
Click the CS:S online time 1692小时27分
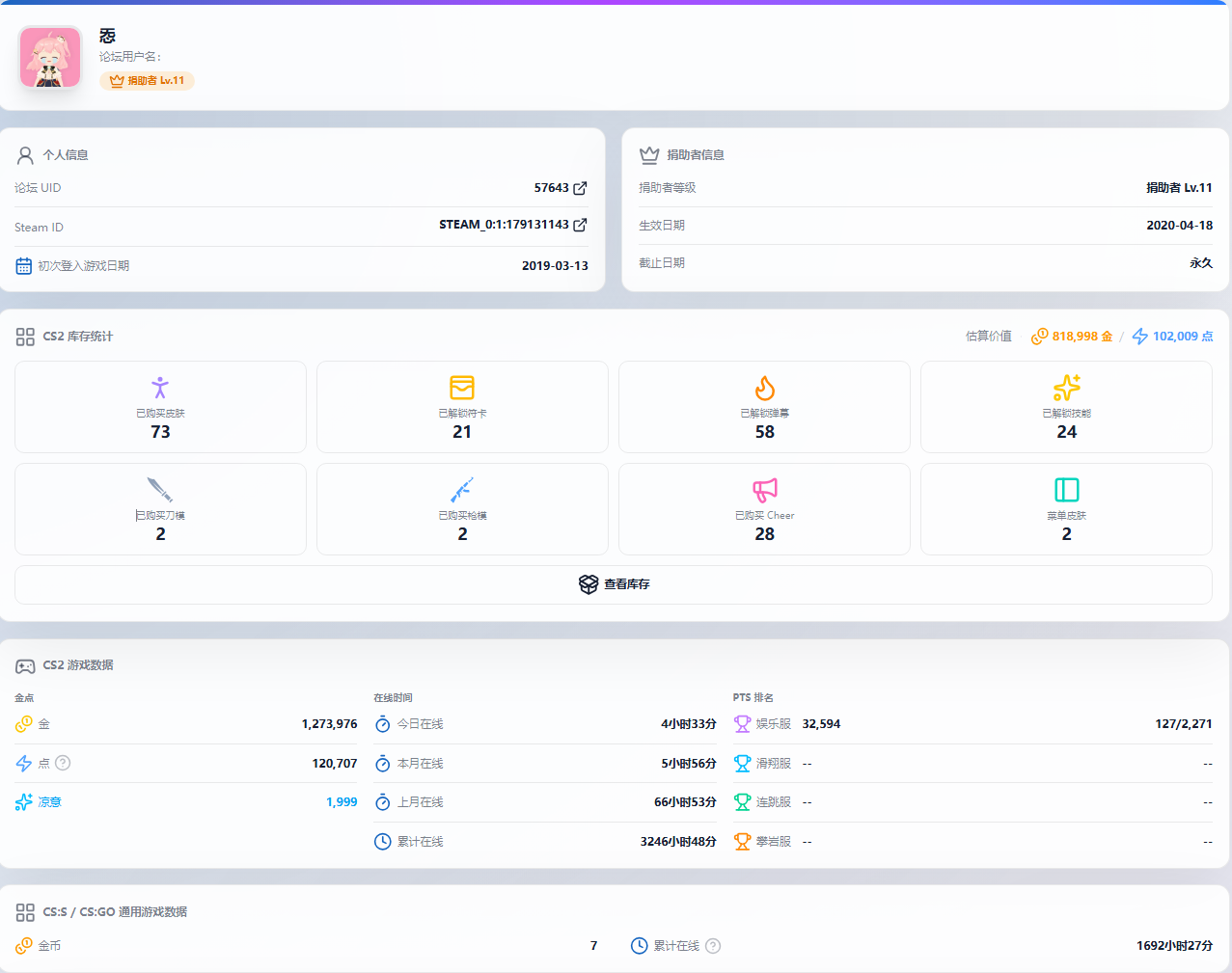(1174, 946)
